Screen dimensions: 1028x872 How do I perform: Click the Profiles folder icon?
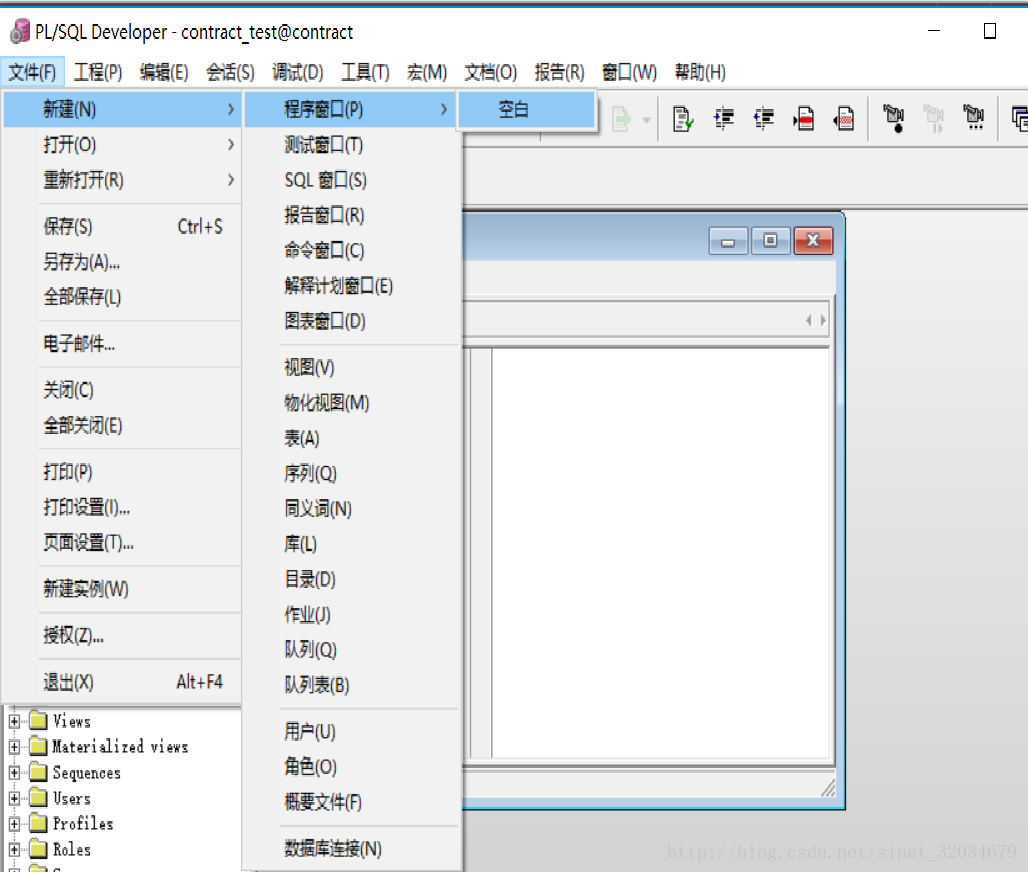tap(39, 823)
